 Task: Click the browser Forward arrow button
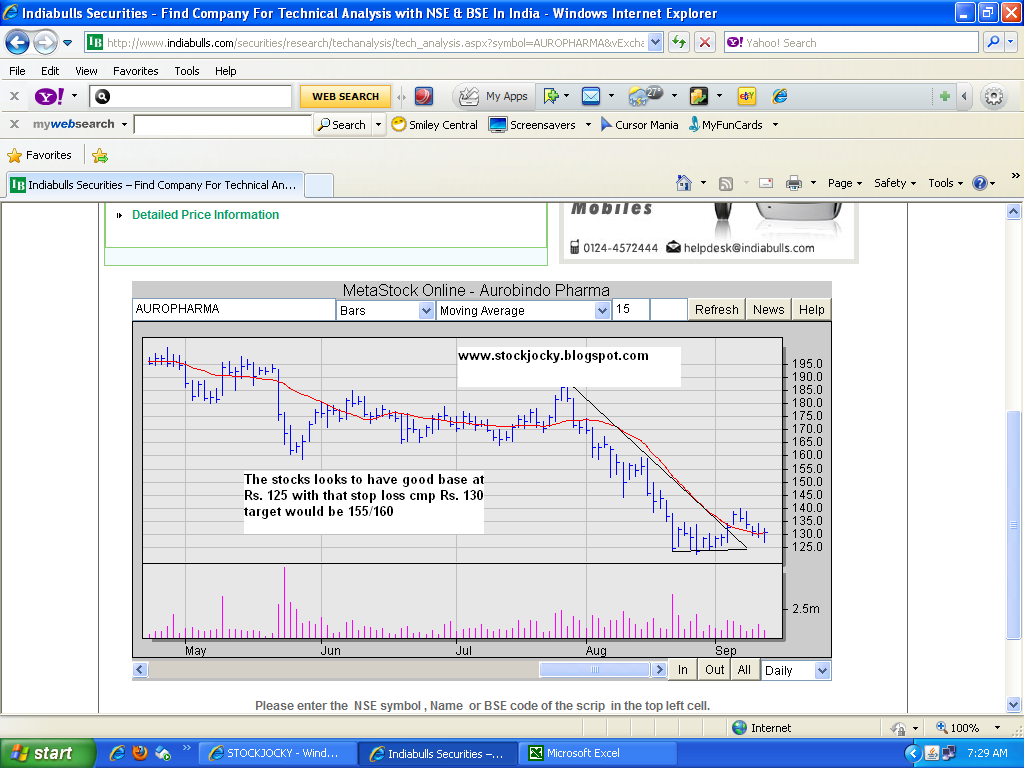pyautogui.click(x=44, y=43)
